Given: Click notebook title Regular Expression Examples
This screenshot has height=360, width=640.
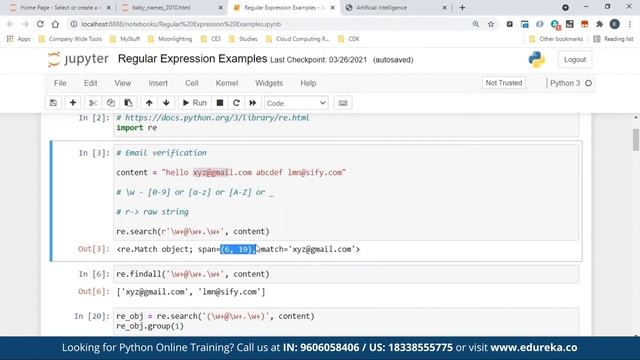Looking at the screenshot, I should coord(192,59).
